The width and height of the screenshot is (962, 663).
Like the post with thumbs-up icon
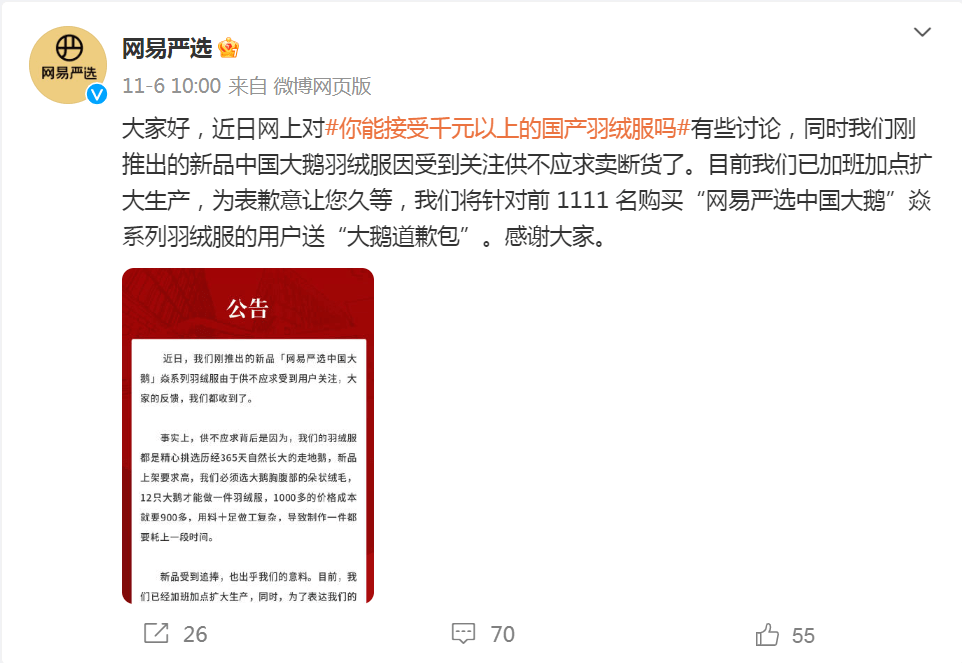coord(767,634)
